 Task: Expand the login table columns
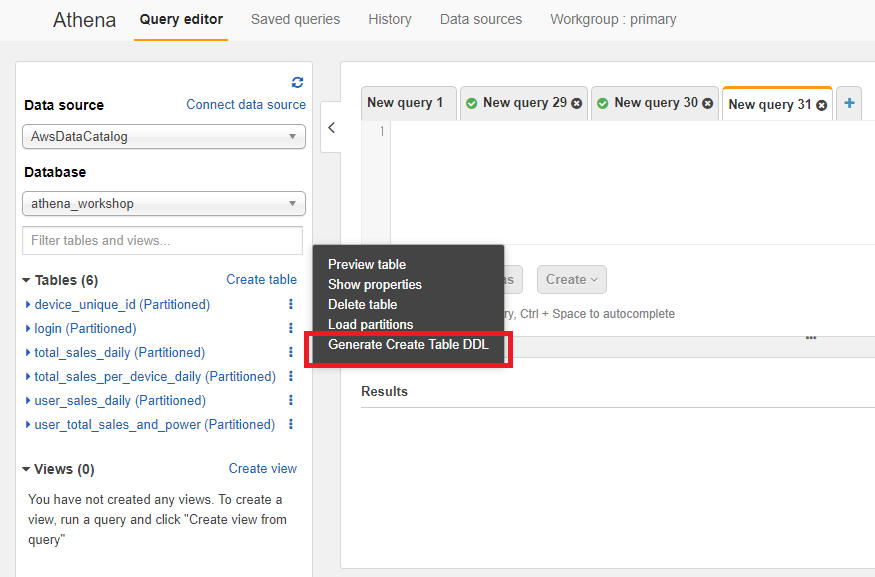click(28, 329)
